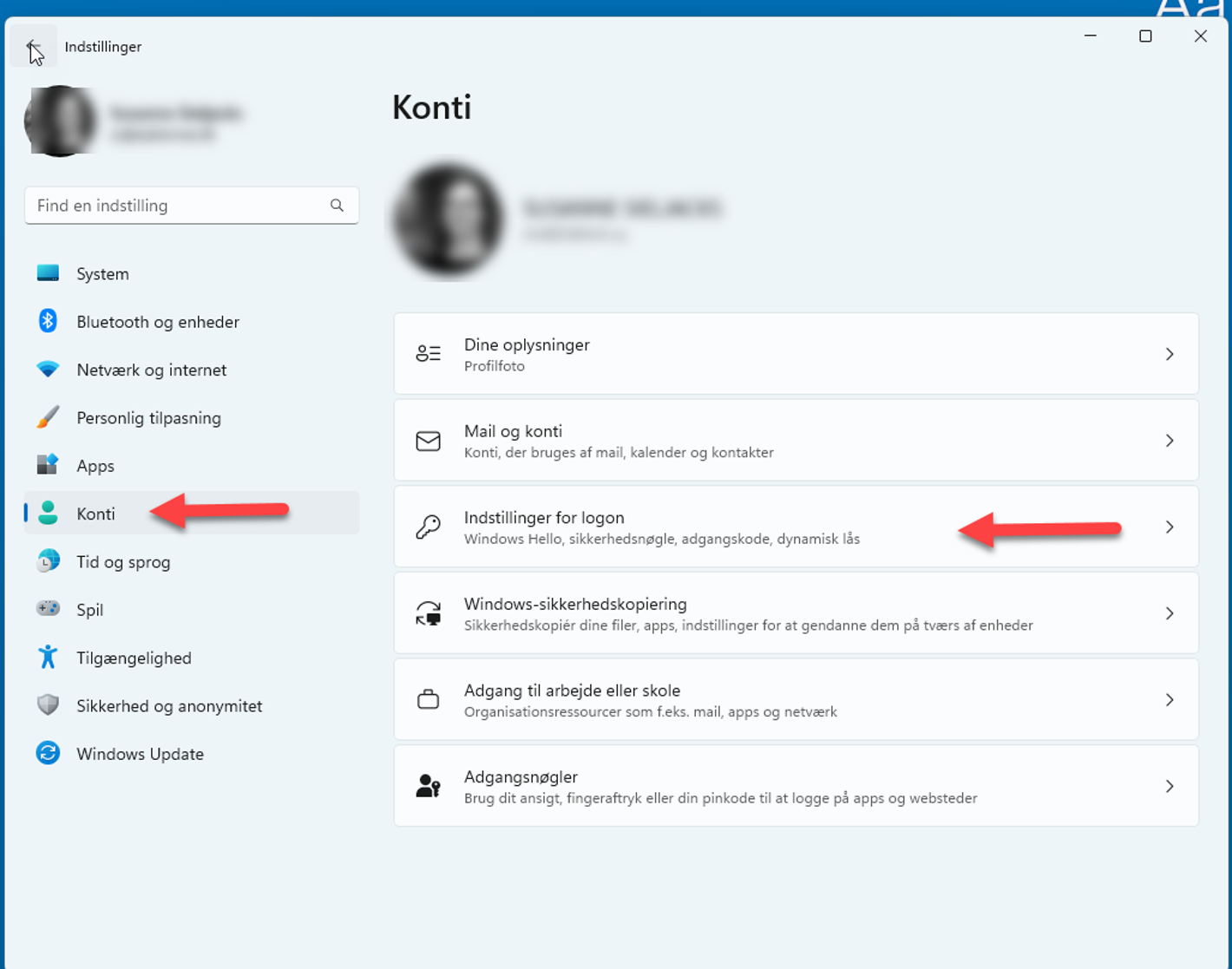Expand Dine oplysninger via its chevron
The image size is (1232, 969).
[1170, 354]
